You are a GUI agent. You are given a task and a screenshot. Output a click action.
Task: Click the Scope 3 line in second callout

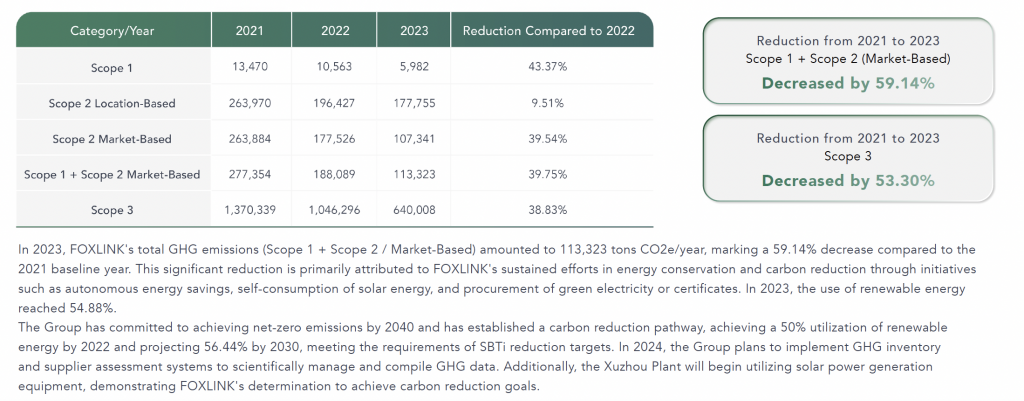point(848,156)
